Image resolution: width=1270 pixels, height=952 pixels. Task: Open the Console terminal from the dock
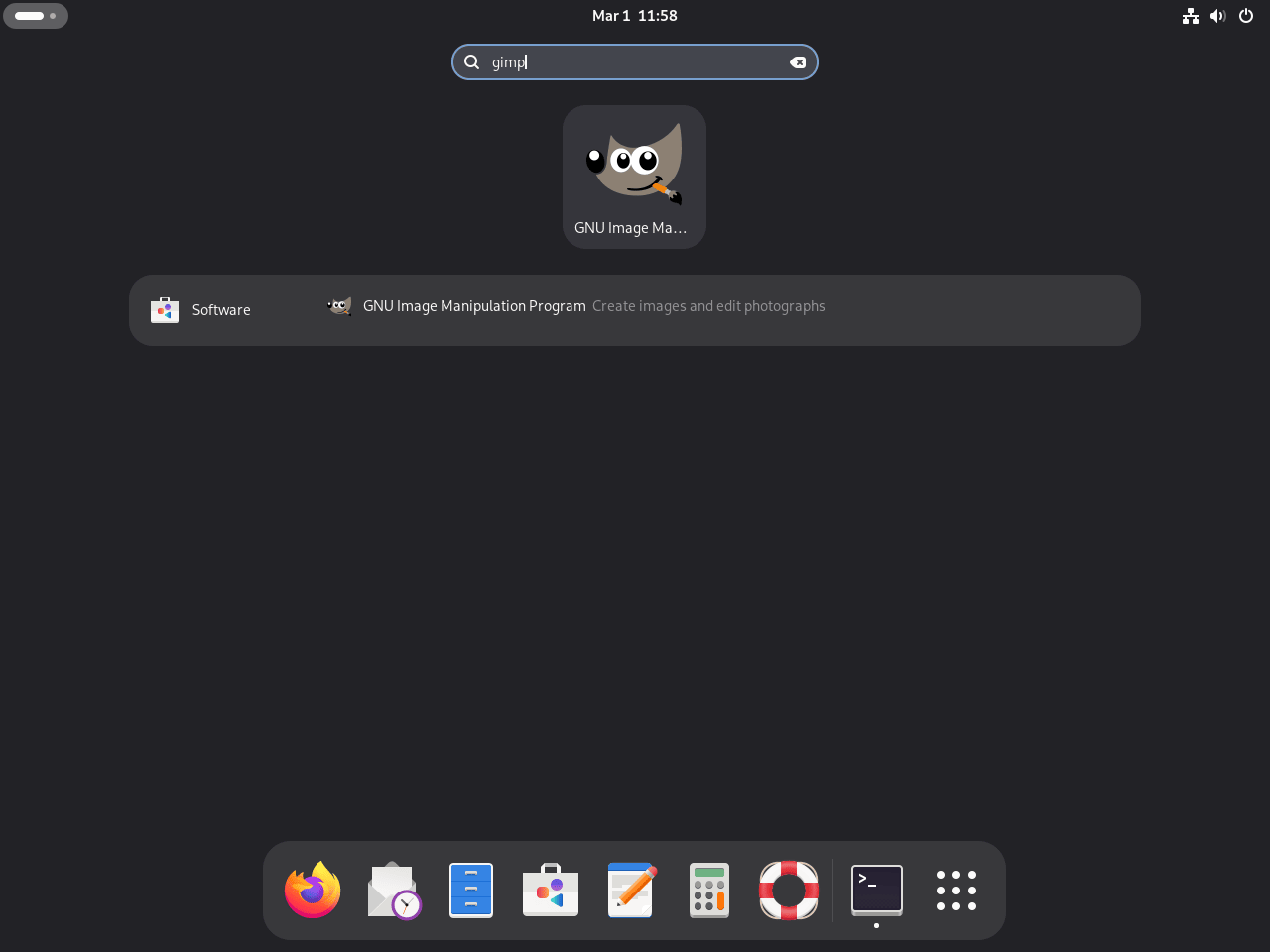point(876,890)
